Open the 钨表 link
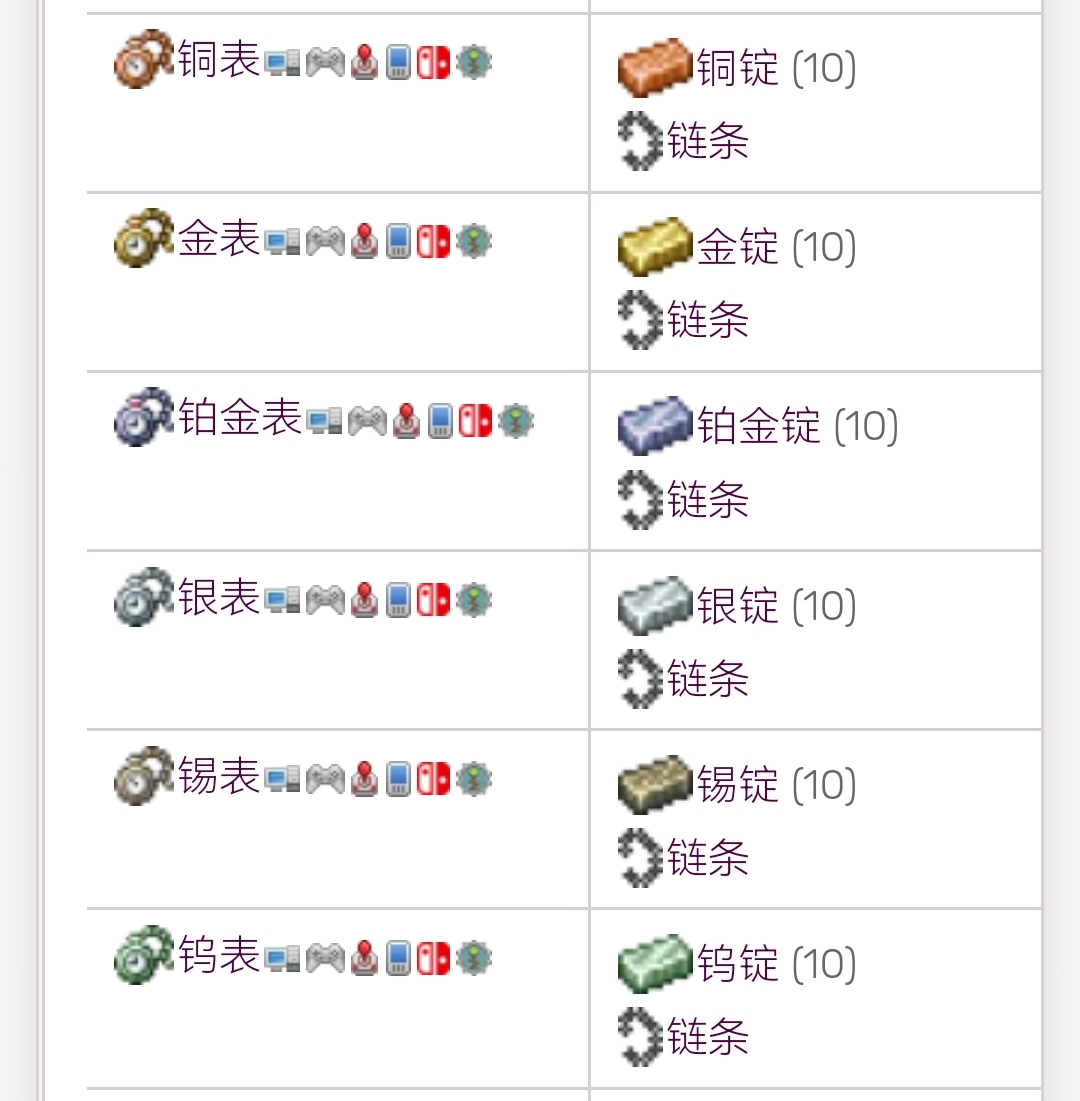The height and width of the screenshot is (1101, 1080). [x=219, y=955]
